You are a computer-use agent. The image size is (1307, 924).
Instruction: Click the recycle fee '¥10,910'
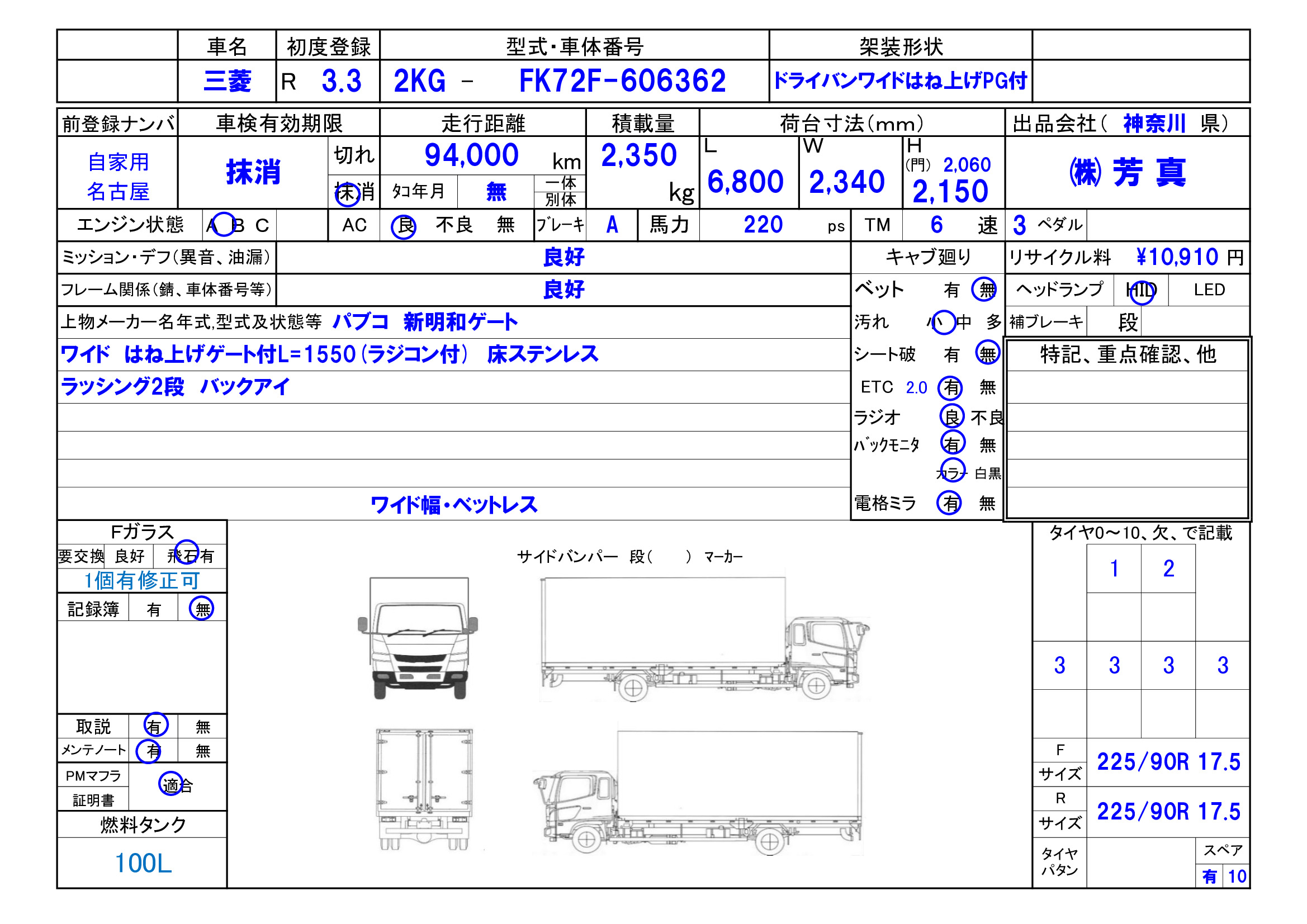pyautogui.click(x=1177, y=257)
